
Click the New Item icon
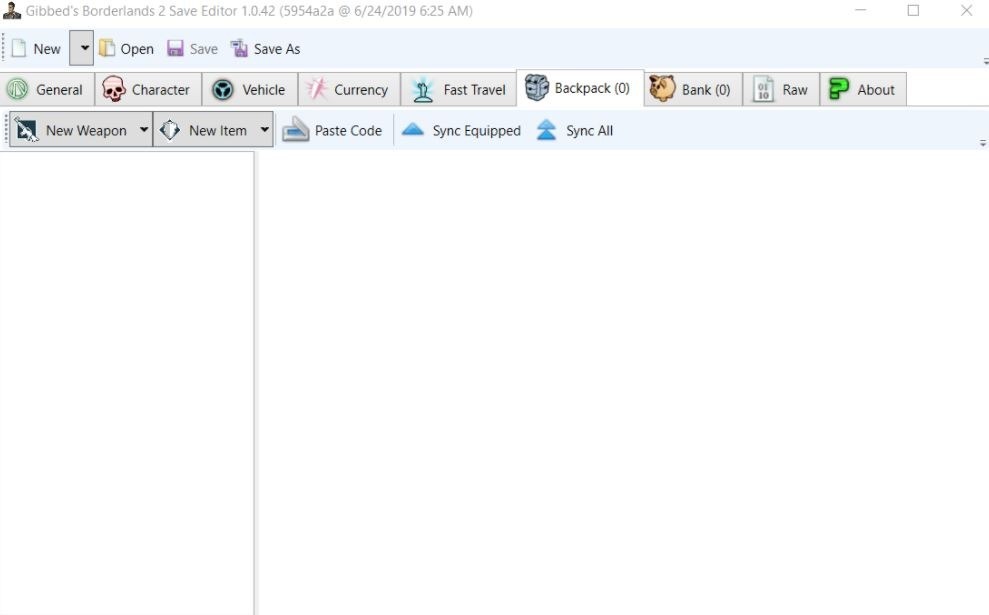[170, 130]
